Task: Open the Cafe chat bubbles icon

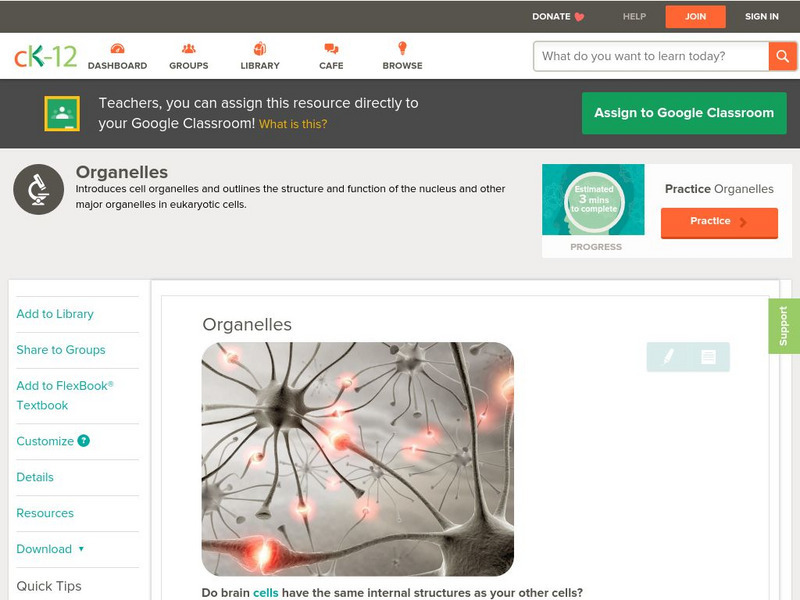Action: (331, 48)
